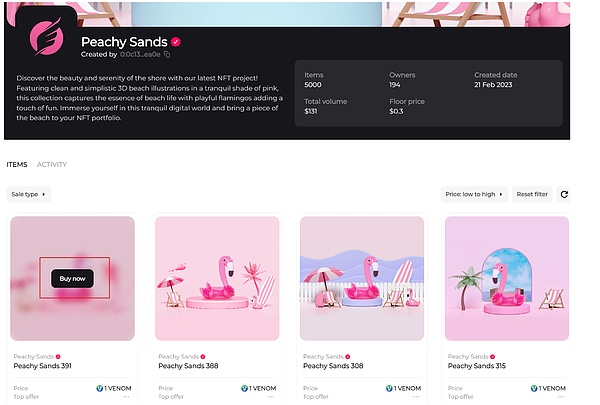
Task: Open the creator address link 0:0c13...ea0e
Action: 140,54
